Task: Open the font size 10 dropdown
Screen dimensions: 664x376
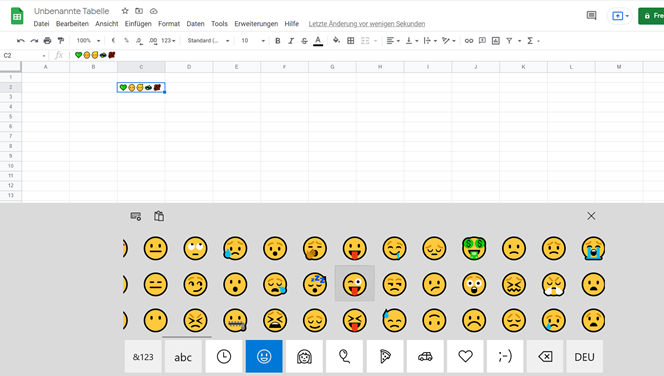Action: pos(253,41)
